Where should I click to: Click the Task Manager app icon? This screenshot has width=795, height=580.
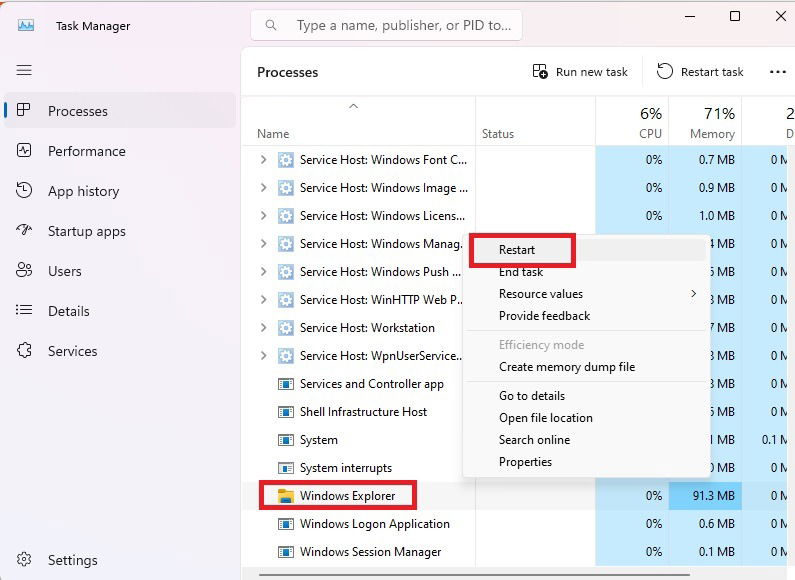click(26, 25)
